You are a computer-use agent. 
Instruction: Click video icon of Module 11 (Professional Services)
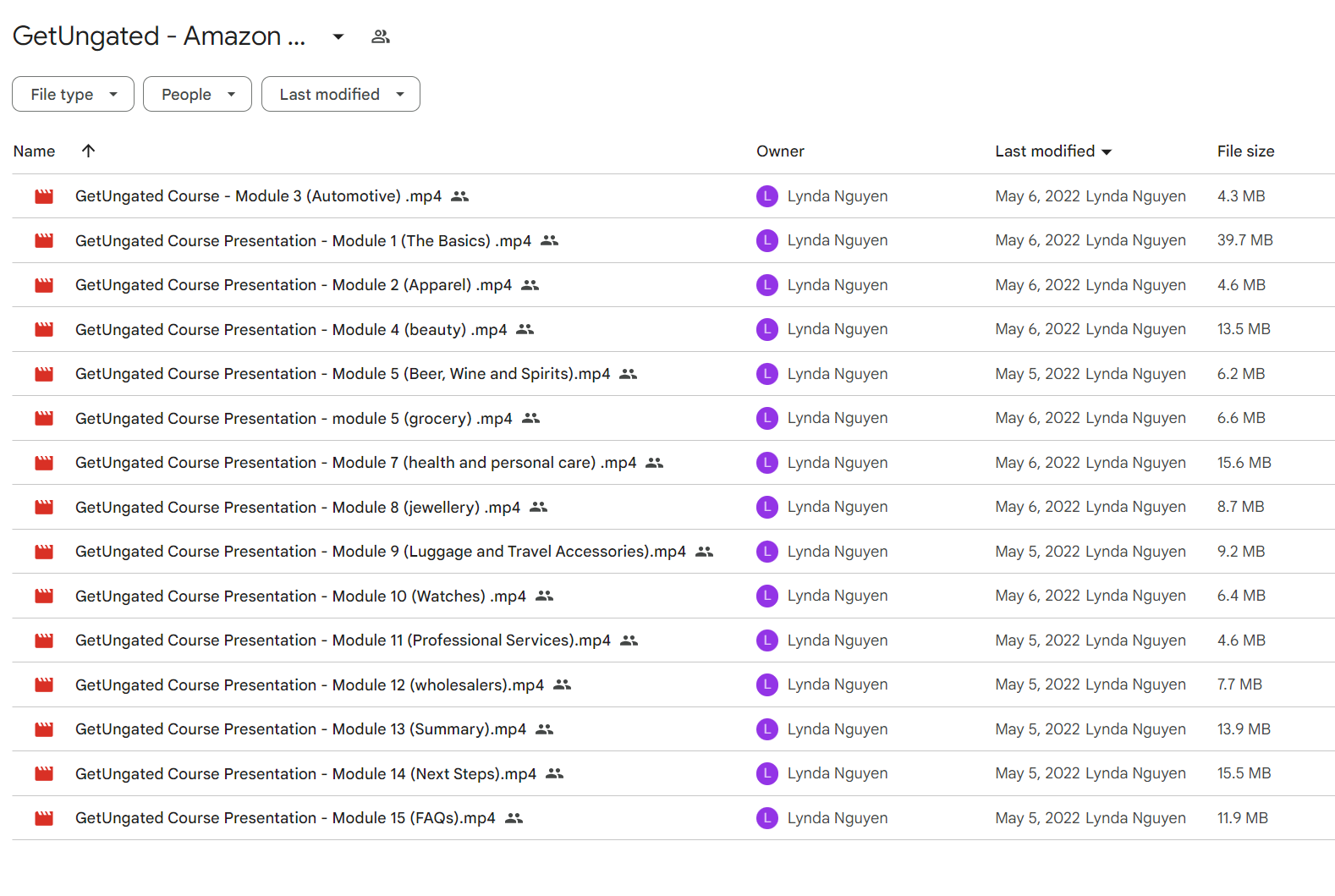44,640
